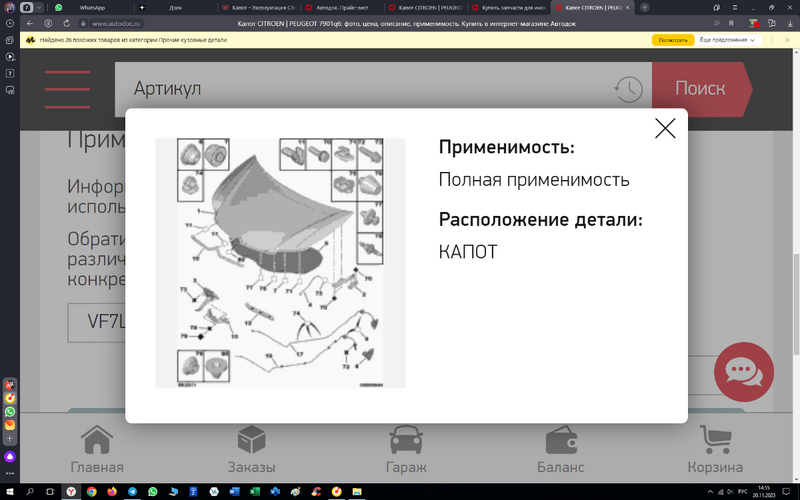The width and height of the screenshot is (800, 500).
Task: Open the hood parts diagram thumbnail
Action: click(280, 263)
